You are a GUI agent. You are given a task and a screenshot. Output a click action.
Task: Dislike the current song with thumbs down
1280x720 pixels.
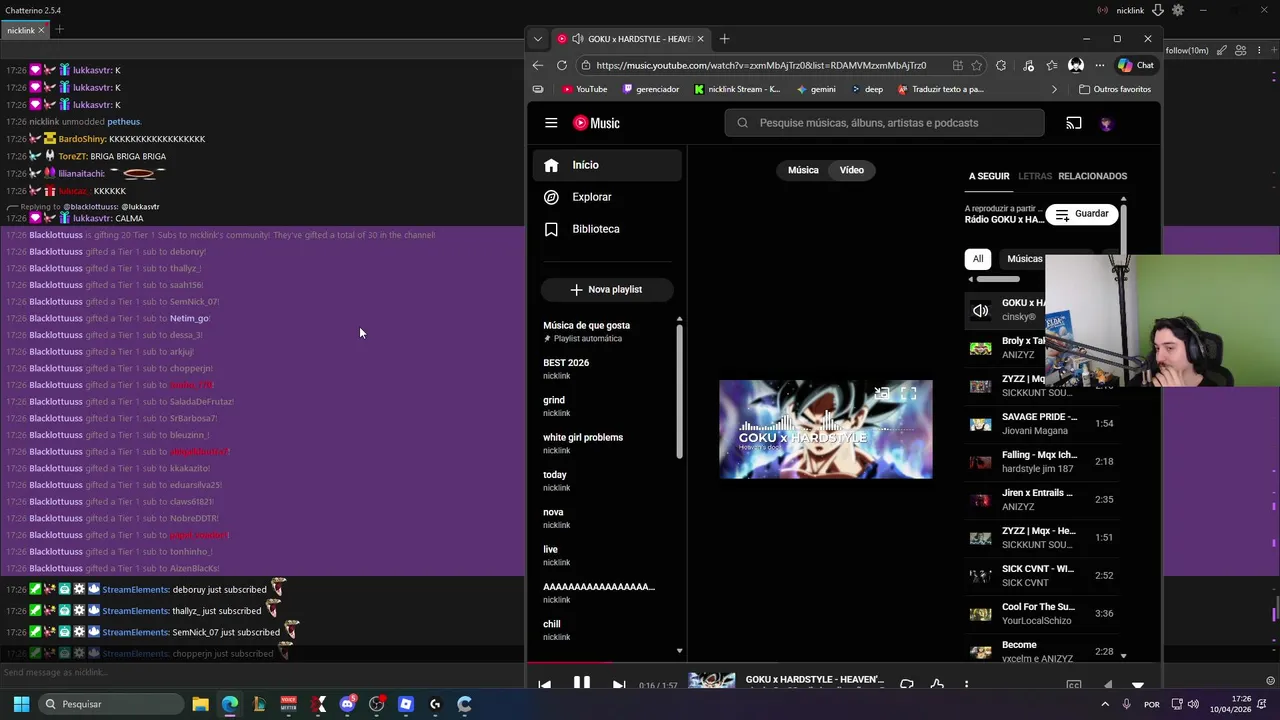pos(907,685)
